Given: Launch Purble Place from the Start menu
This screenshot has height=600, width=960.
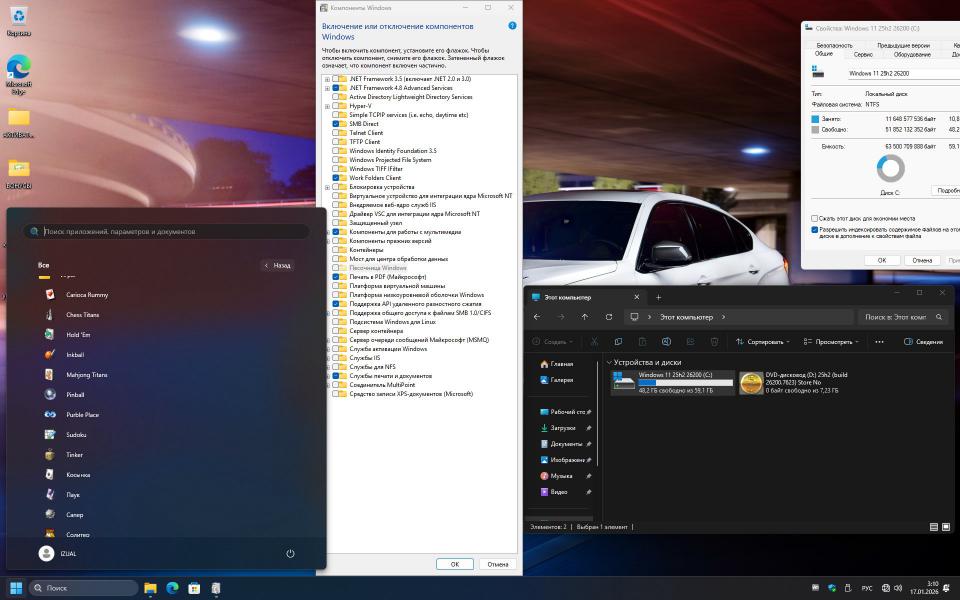Looking at the screenshot, I should 82,415.
